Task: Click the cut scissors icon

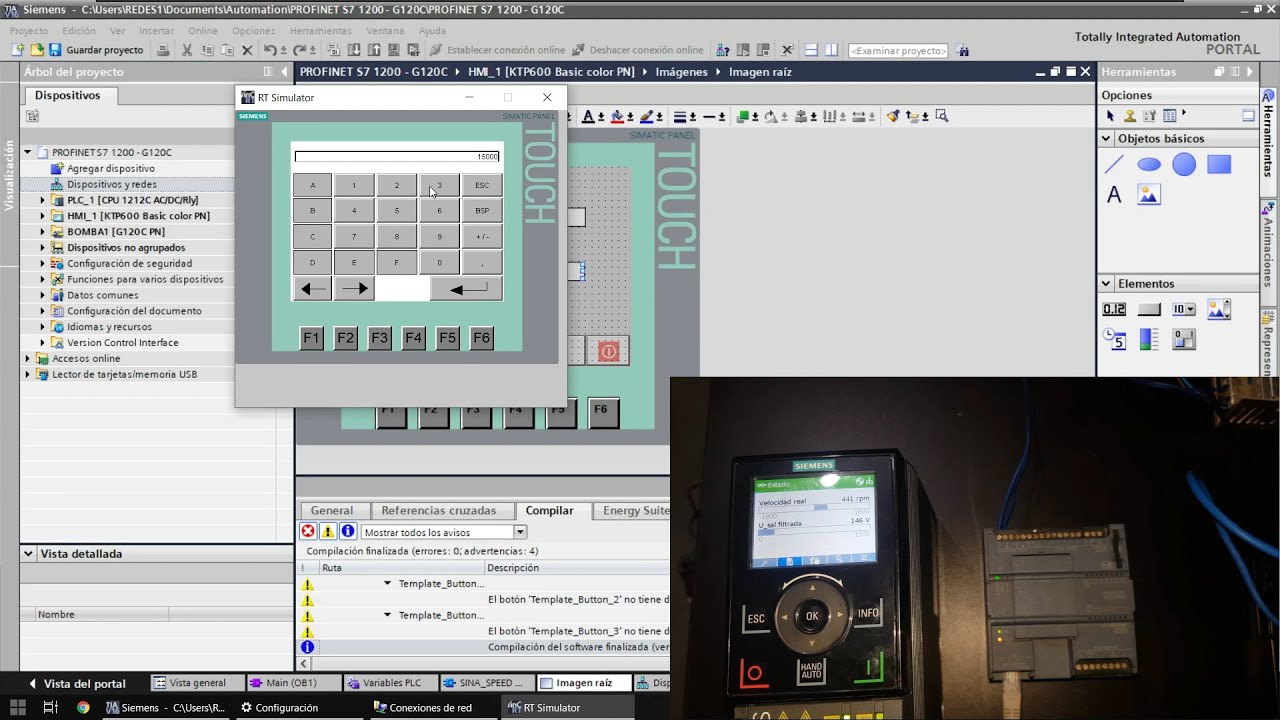Action: (186, 50)
